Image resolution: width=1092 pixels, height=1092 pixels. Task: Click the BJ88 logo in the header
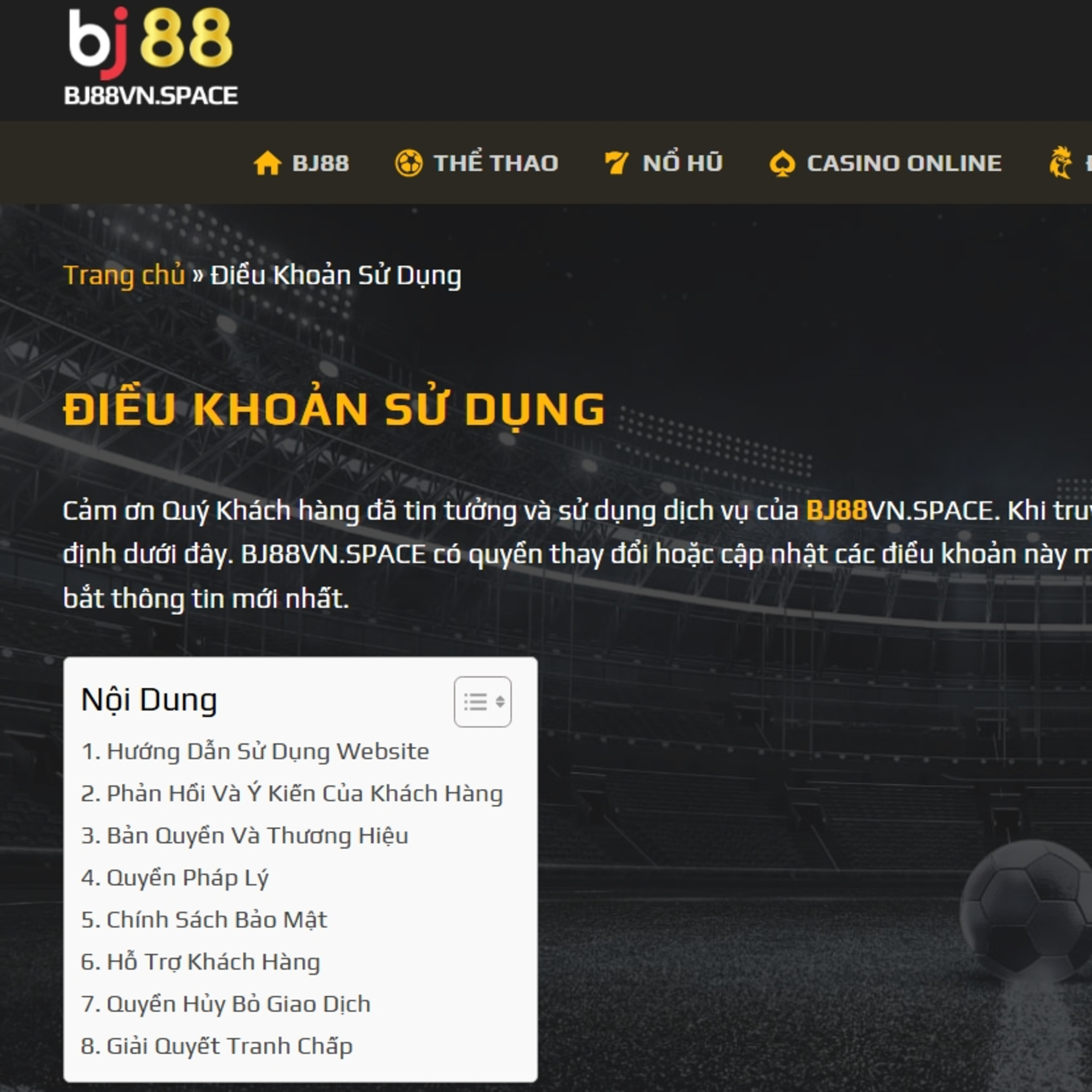click(151, 56)
